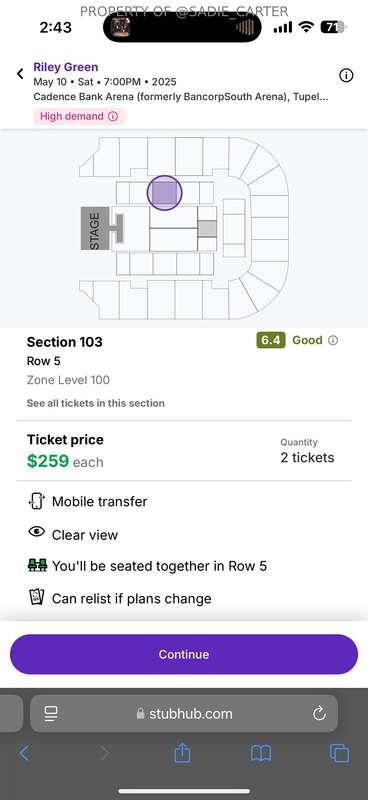
Task: Open See all tickets in this section
Action: click(x=95, y=403)
